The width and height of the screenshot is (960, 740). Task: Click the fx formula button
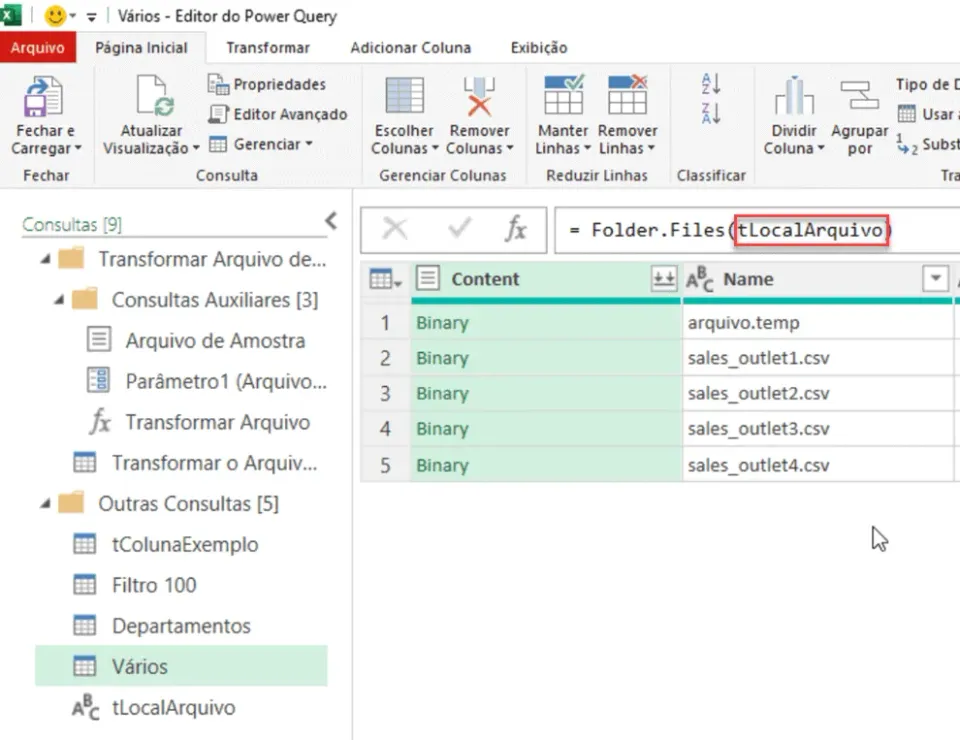click(x=516, y=230)
